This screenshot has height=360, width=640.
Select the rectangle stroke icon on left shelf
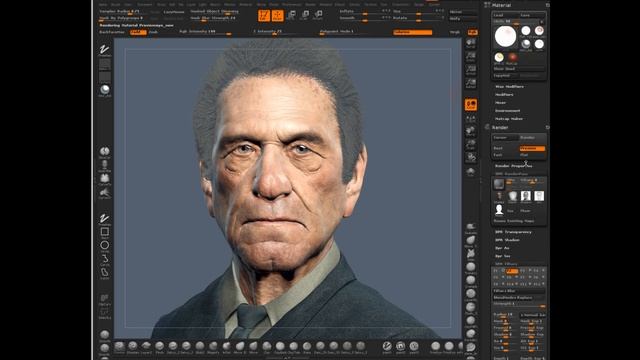[104, 232]
